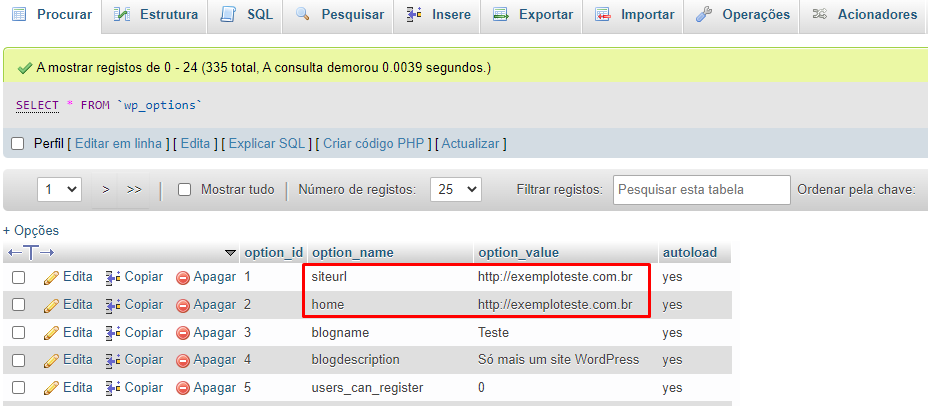Sort by option_value column
928x406 pixels.
click(x=518, y=253)
